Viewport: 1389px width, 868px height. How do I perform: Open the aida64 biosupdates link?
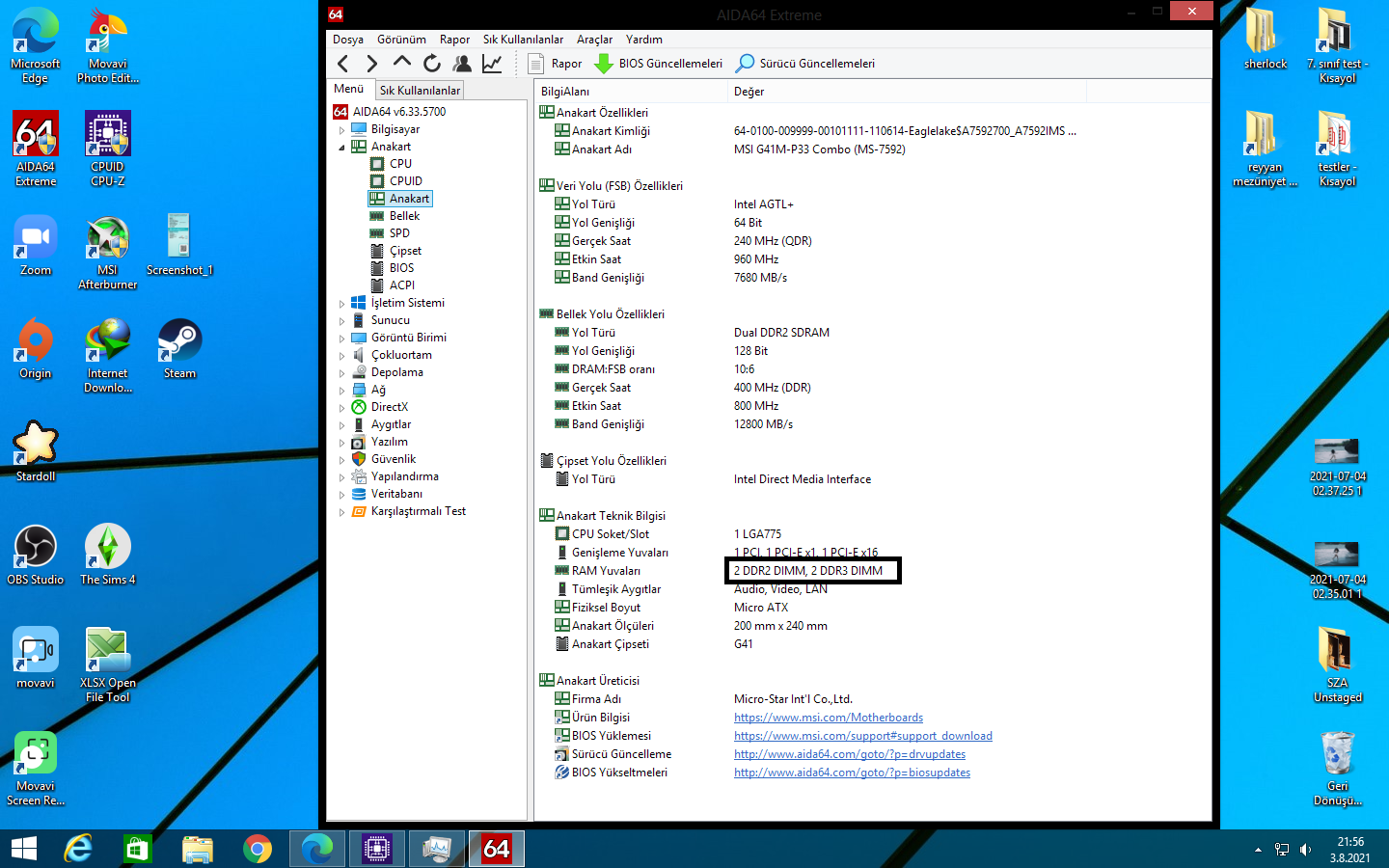tap(853, 773)
